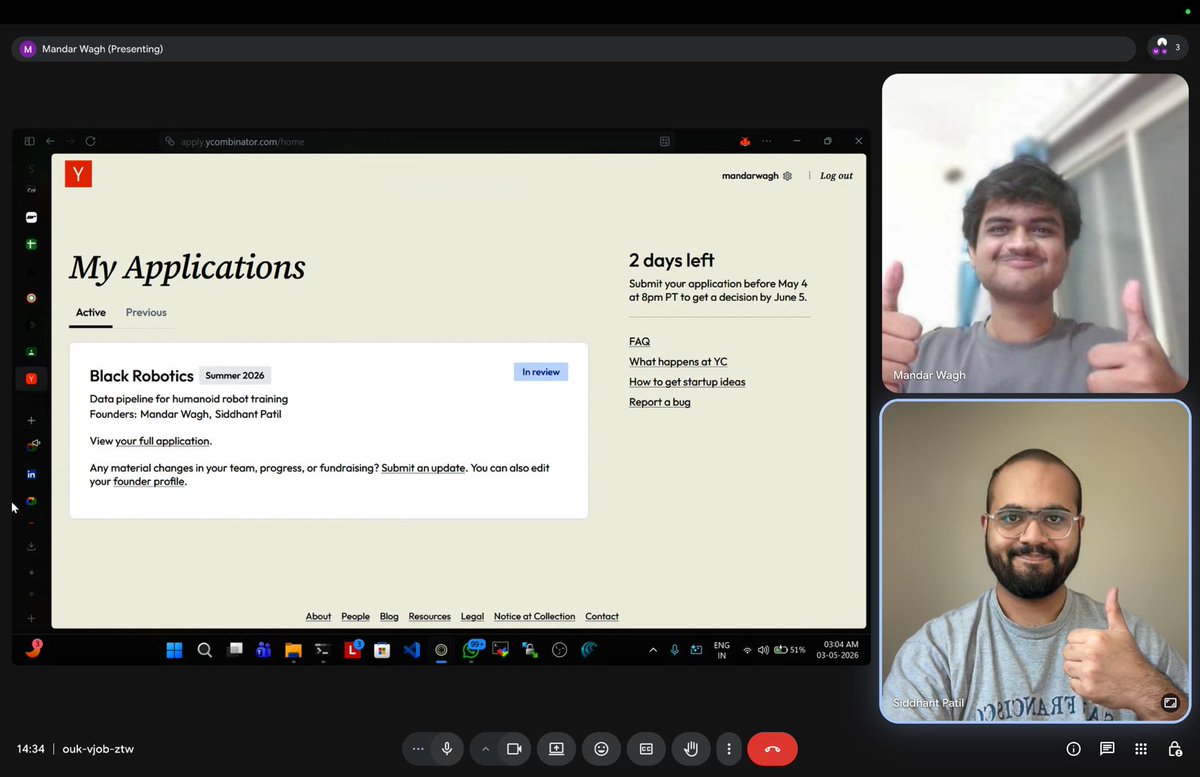Open the video settings chevron beside the camera

tap(486, 748)
